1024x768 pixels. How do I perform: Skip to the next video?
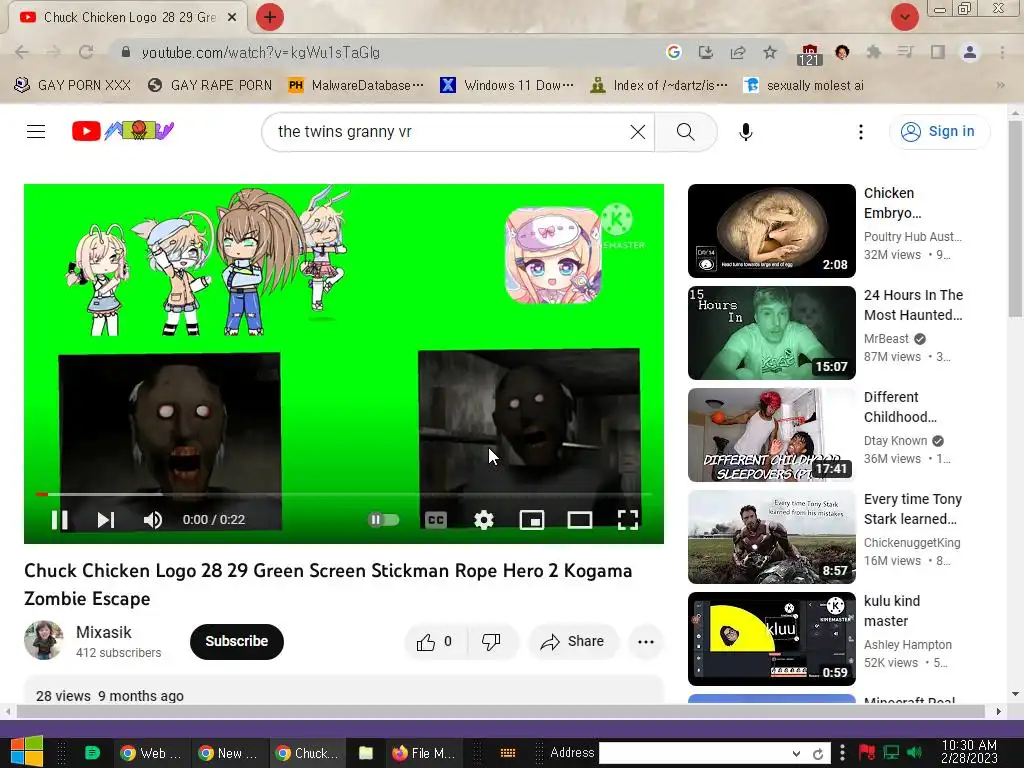[106, 520]
